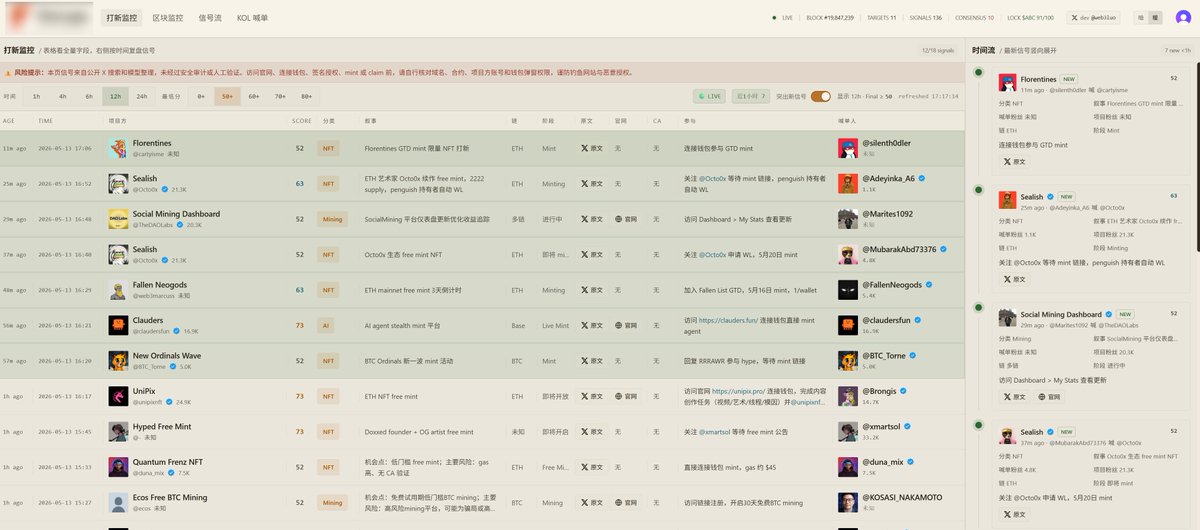Open X 原文 button in Ecos Free BTC Mining row
Image resolution: width=1200 pixels, height=530 pixels.
591,501
